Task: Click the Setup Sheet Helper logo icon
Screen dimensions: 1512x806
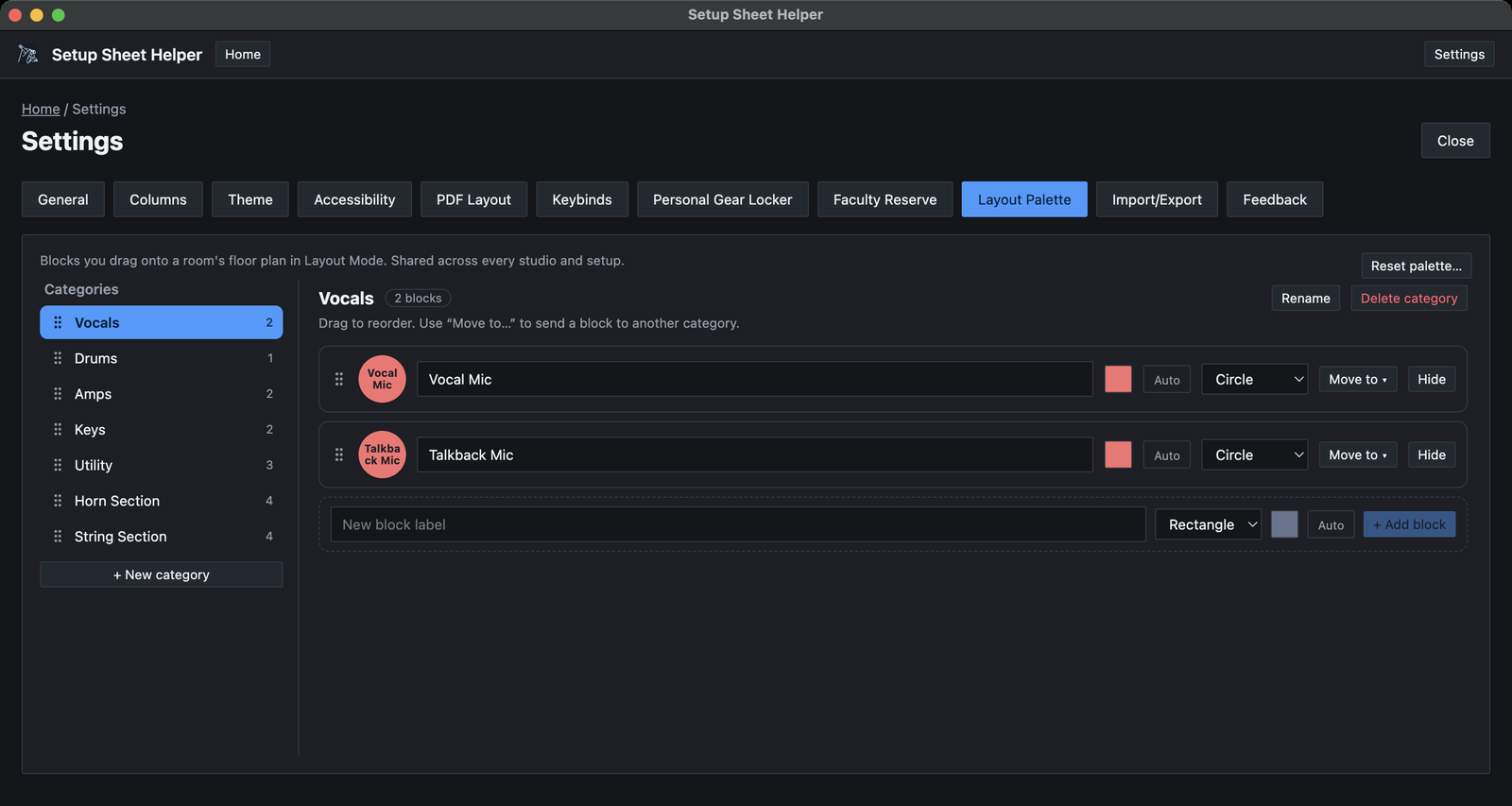Action: 28,55
